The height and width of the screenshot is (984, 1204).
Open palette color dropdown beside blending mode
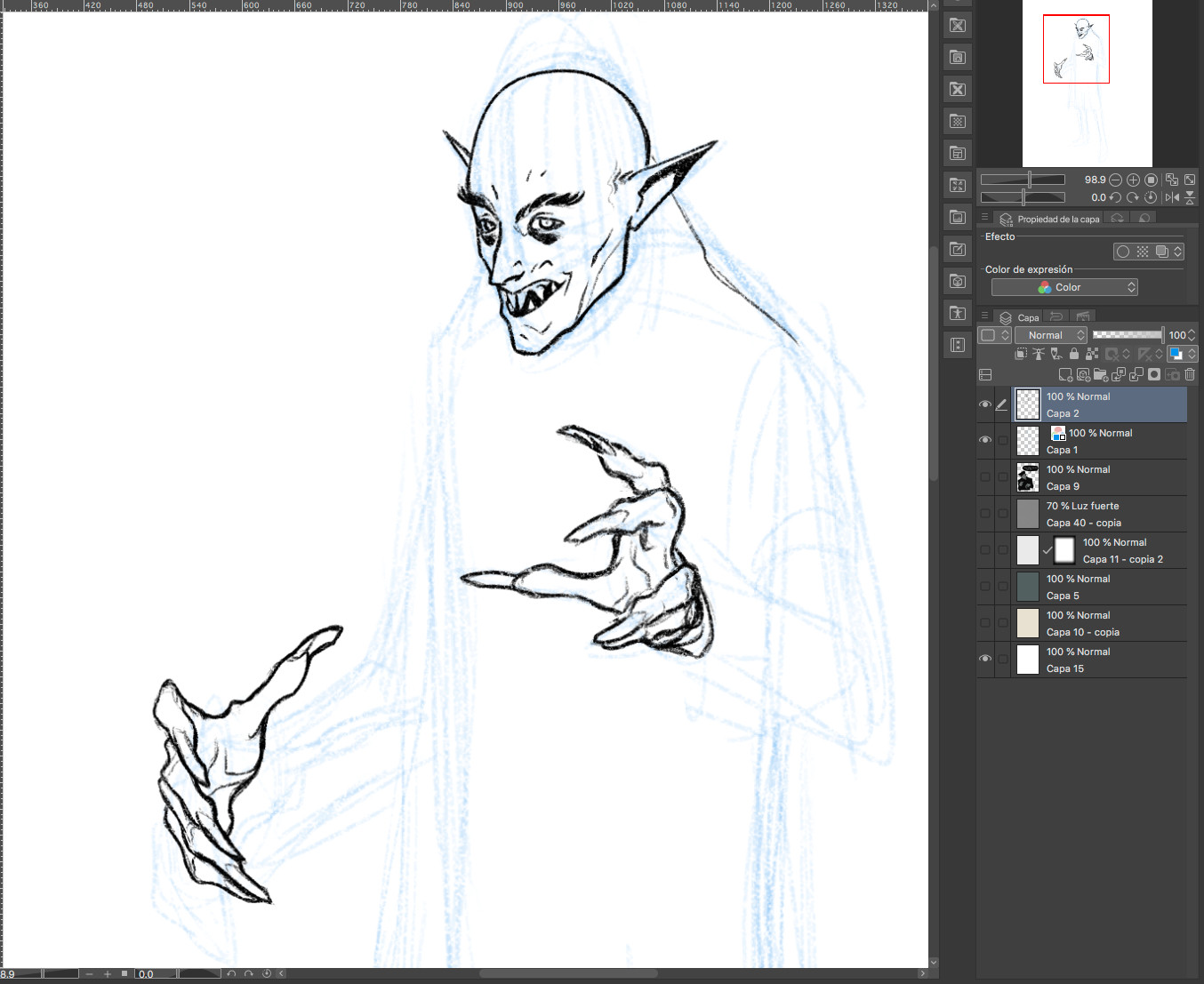(995, 335)
